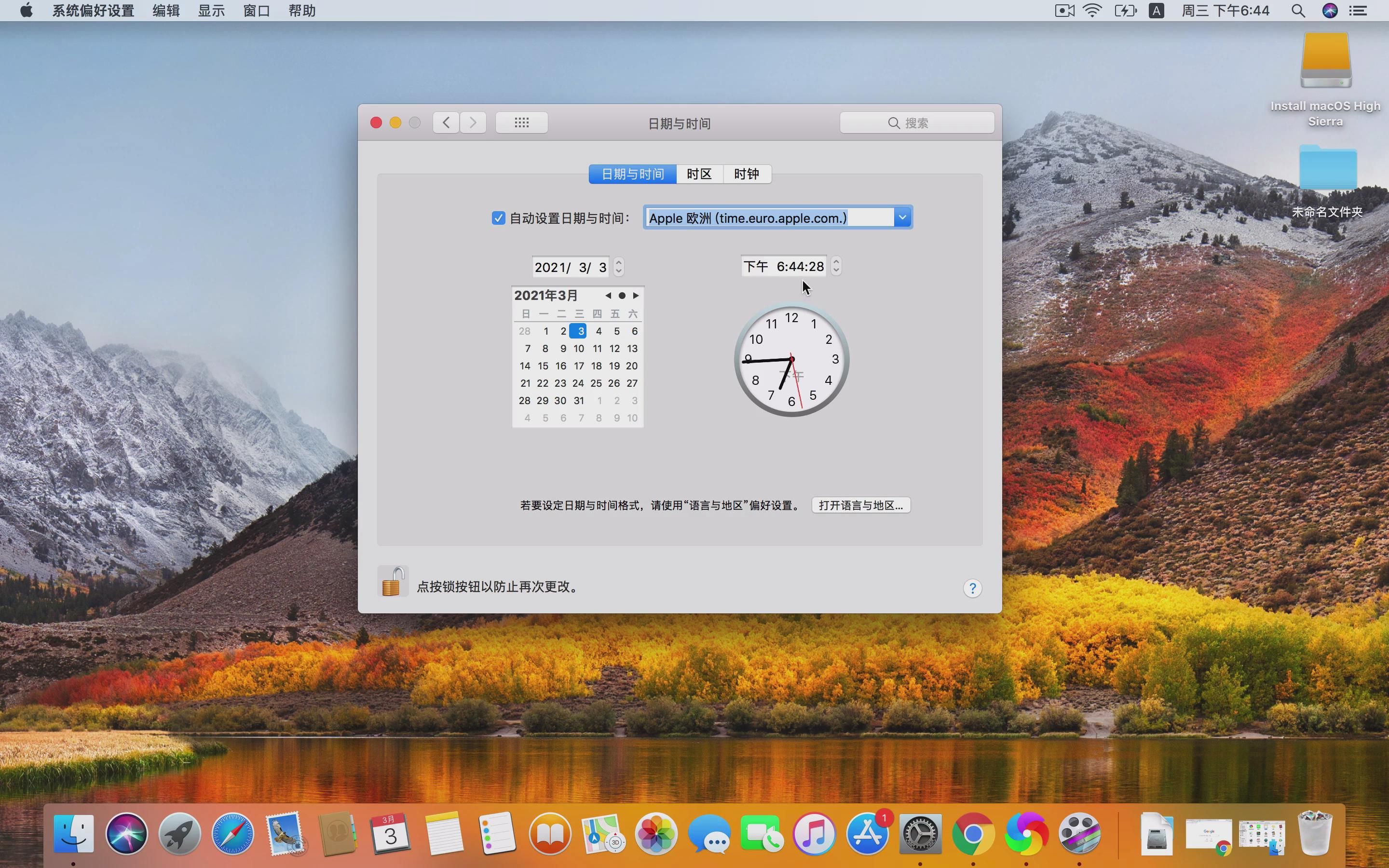Open the 帮助 menu
1389x868 pixels.
click(x=302, y=10)
